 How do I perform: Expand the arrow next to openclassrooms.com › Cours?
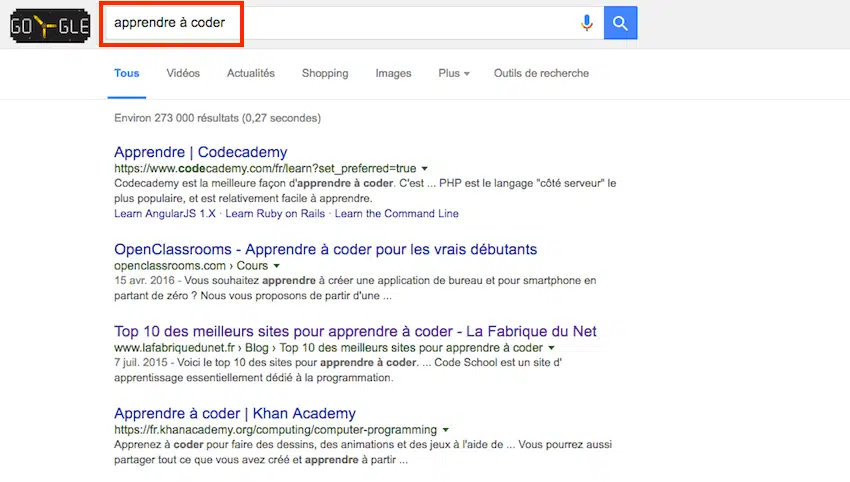pos(277,266)
